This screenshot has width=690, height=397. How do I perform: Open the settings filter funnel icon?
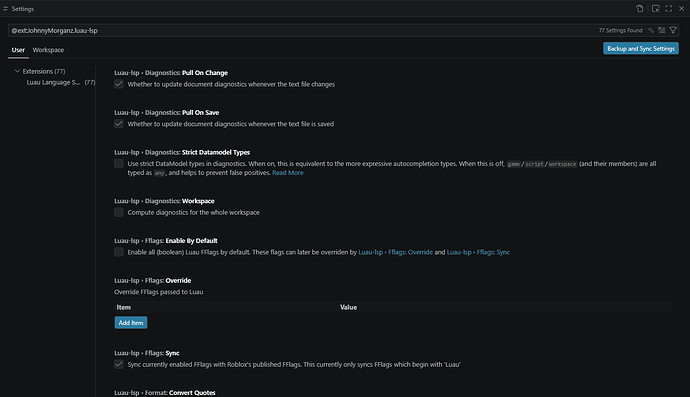(673, 30)
